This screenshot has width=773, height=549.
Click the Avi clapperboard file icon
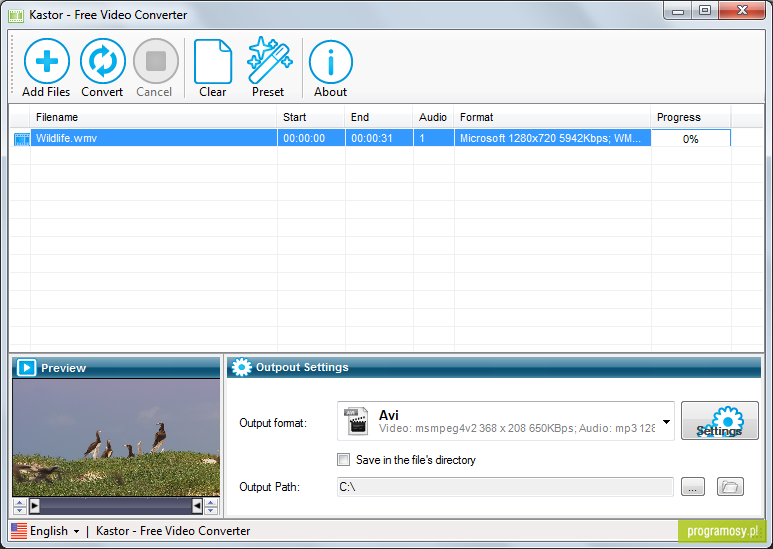[356, 421]
